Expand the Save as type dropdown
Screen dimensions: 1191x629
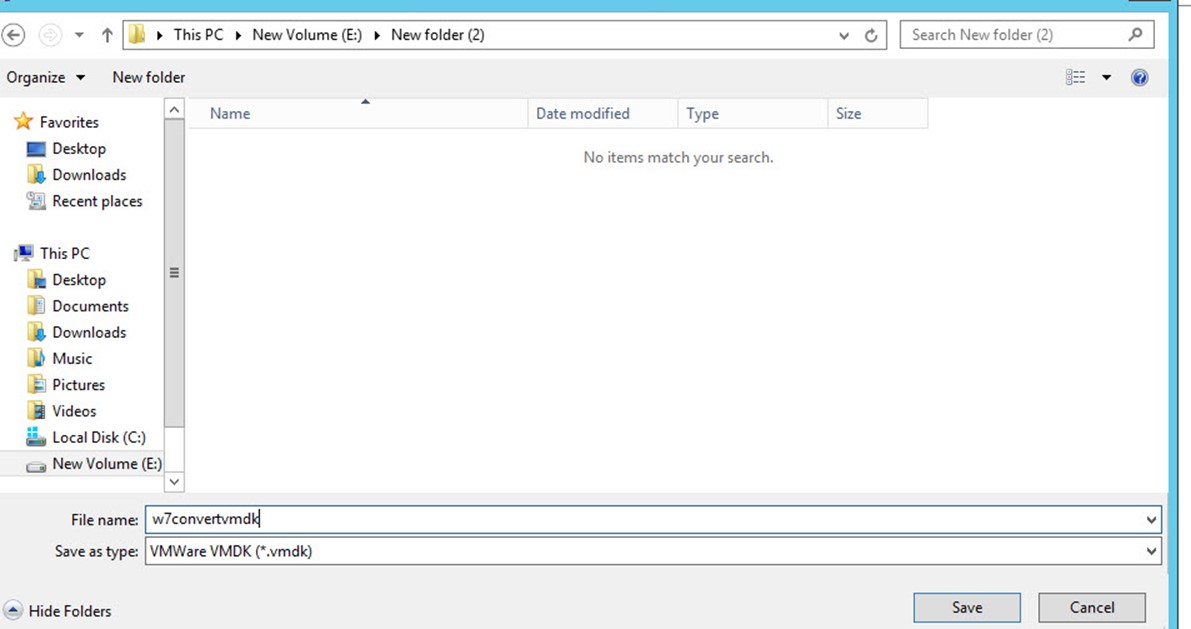[x=1152, y=551]
